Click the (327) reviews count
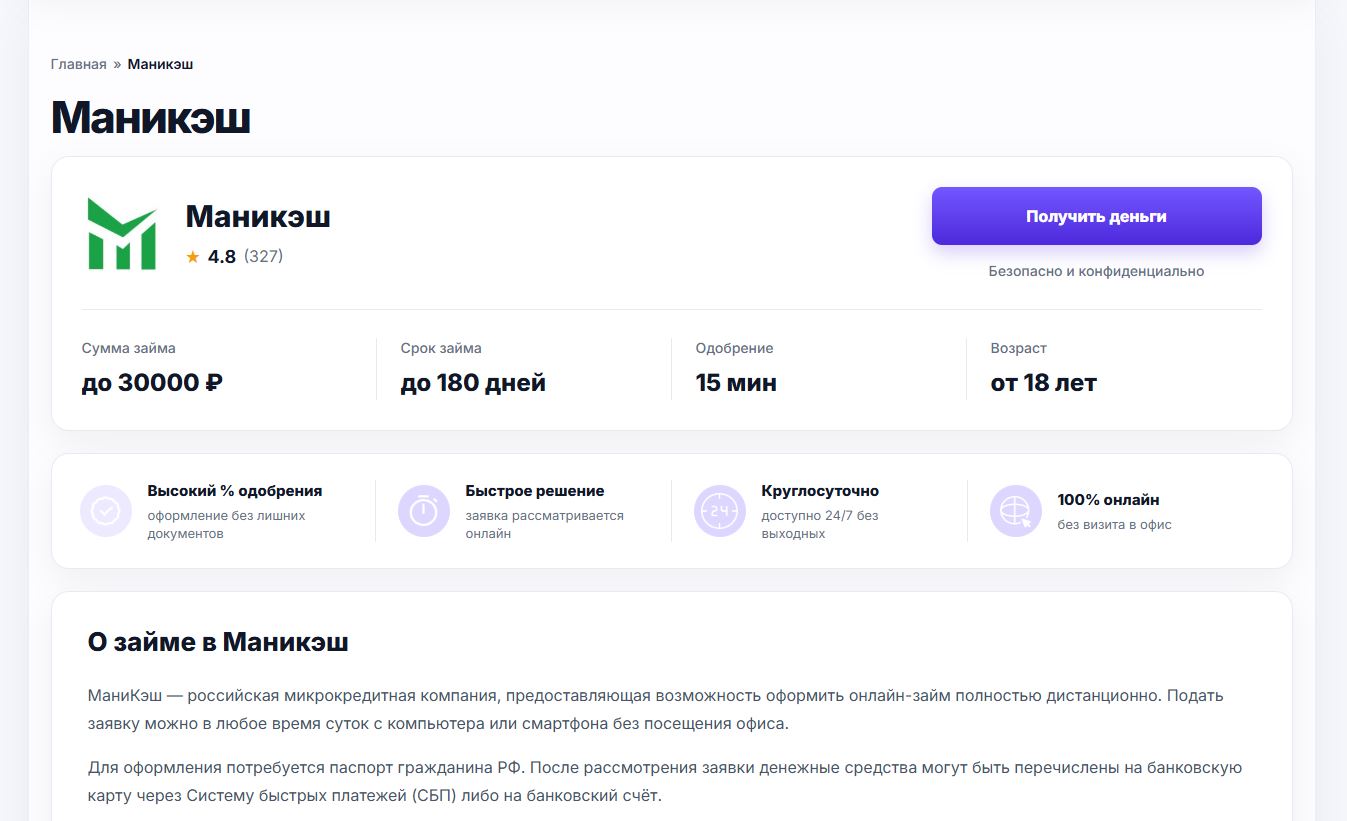The width and height of the screenshot is (1347, 821). pyautogui.click(x=263, y=257)
